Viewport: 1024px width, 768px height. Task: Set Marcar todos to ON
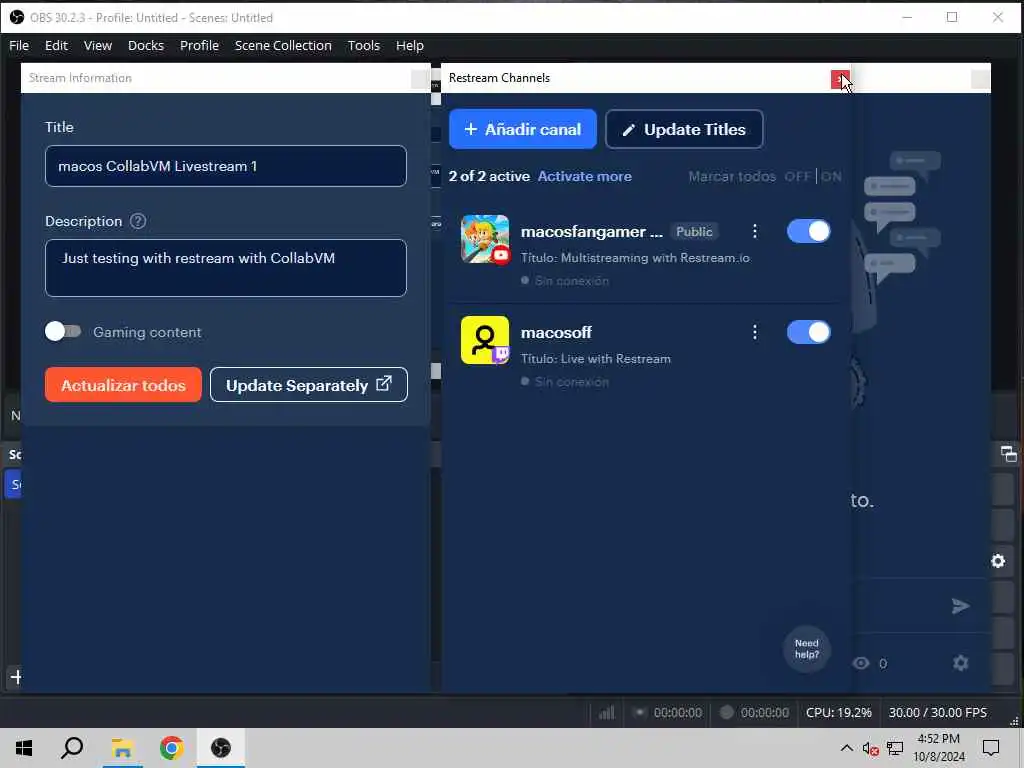[x=831, y=176]
